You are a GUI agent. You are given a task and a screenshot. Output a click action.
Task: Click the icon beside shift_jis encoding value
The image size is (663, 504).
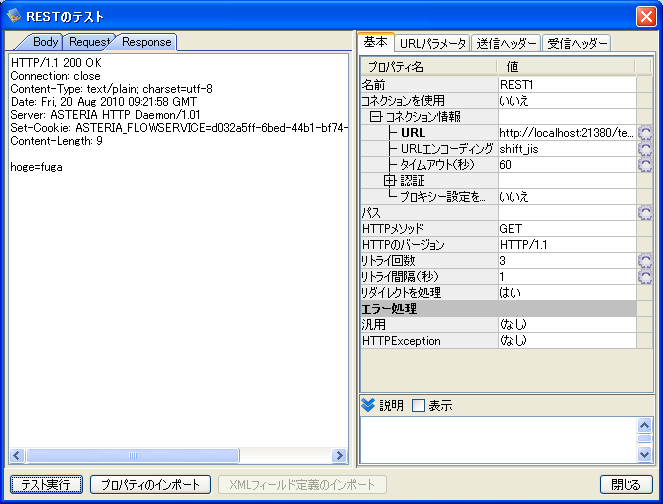click(x=645, y=149)
